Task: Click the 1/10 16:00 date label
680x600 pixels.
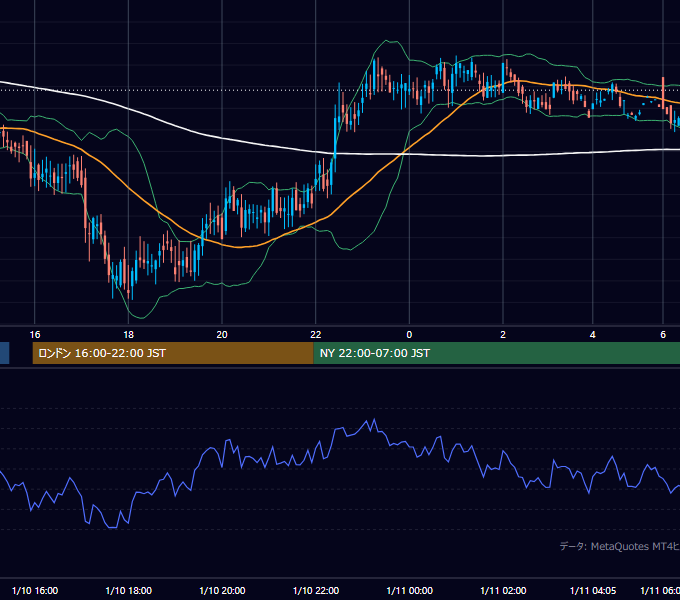Action: [35, 590]
